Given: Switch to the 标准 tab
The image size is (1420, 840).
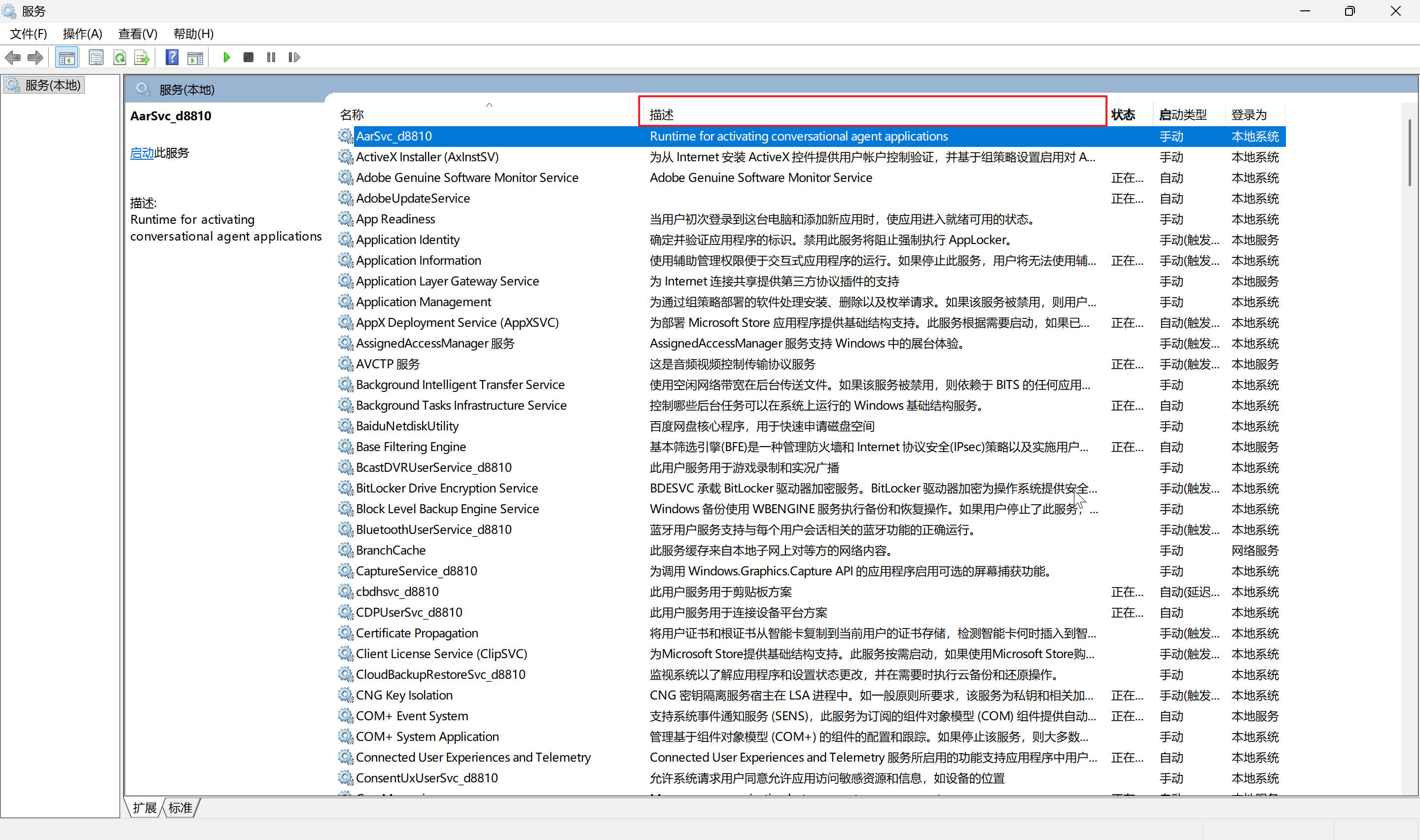Looking at the screenshot, I should point(180,808).
